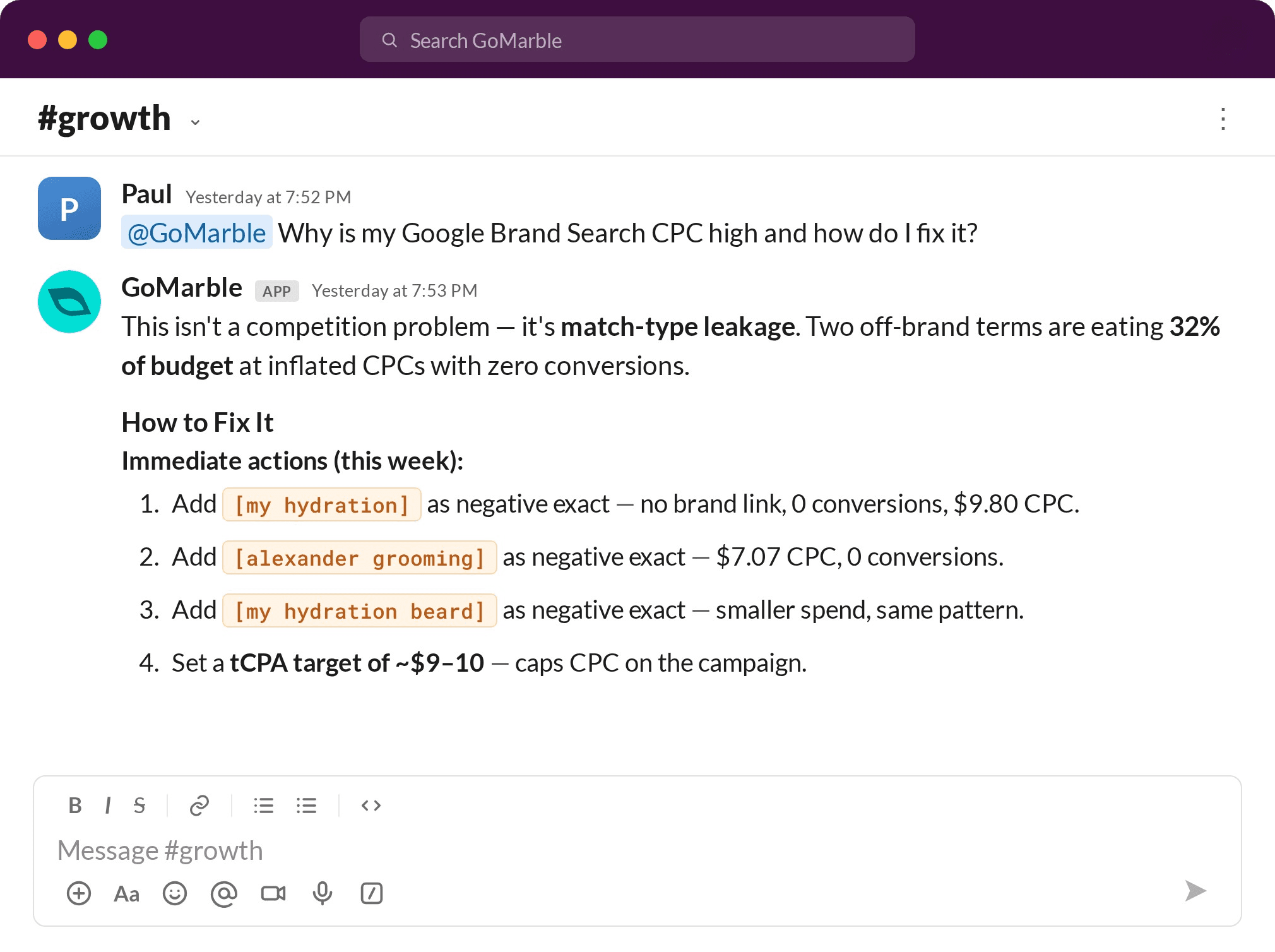The image size is (1275, 952).
Task: Toggle italic formatting in the composer
Action: [108, 806]
